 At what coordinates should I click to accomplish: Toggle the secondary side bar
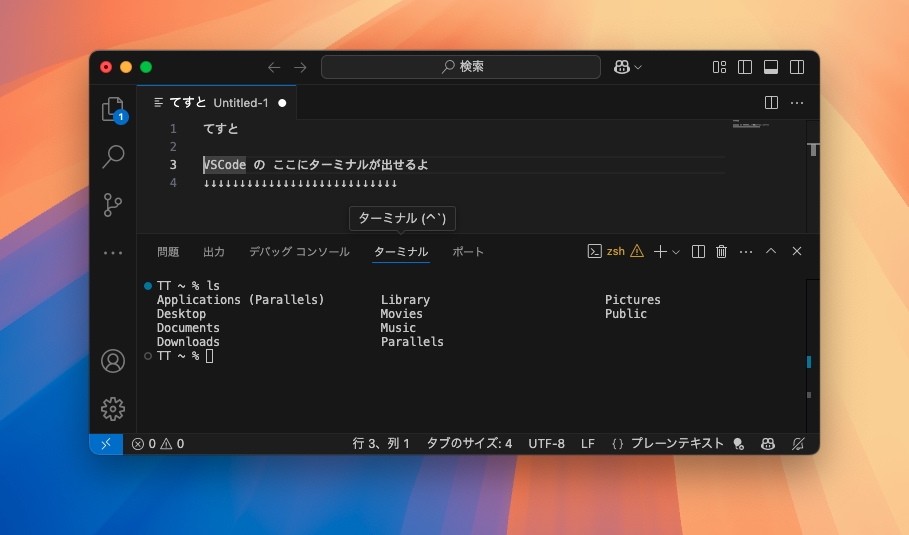797,67
